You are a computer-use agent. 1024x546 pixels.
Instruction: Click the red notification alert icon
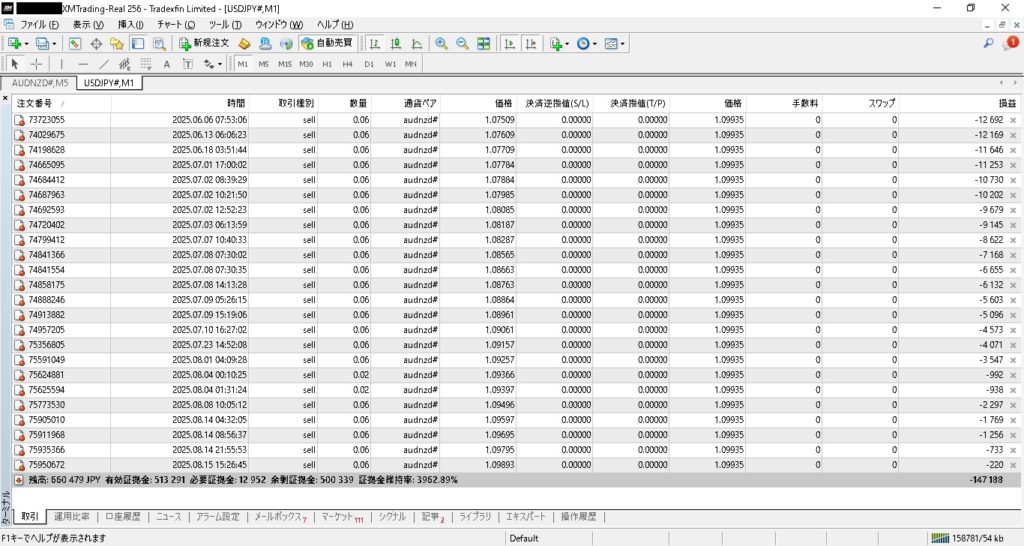pyautogui.click(x=1012, y=43)
